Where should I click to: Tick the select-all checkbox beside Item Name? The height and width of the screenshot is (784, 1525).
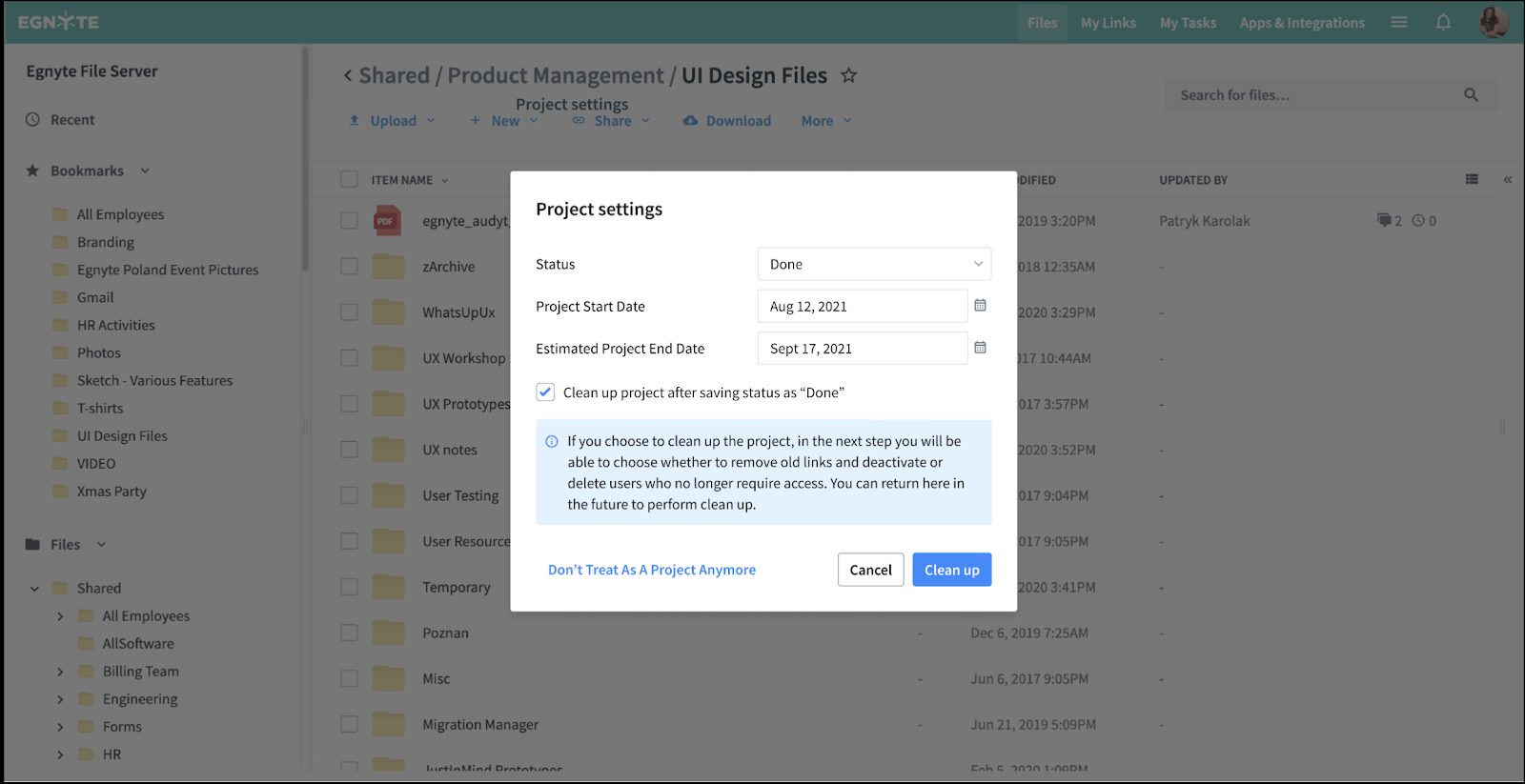tap(350, 179)
